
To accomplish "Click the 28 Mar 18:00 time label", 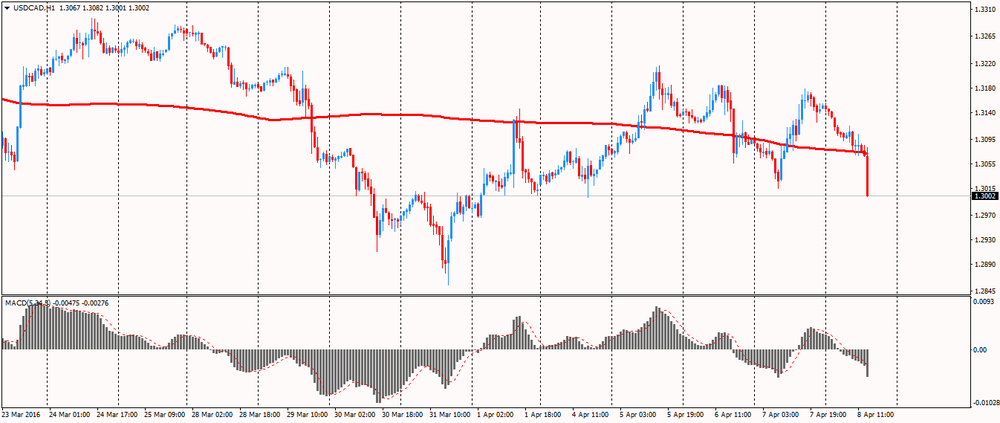I will pos(260,413).
